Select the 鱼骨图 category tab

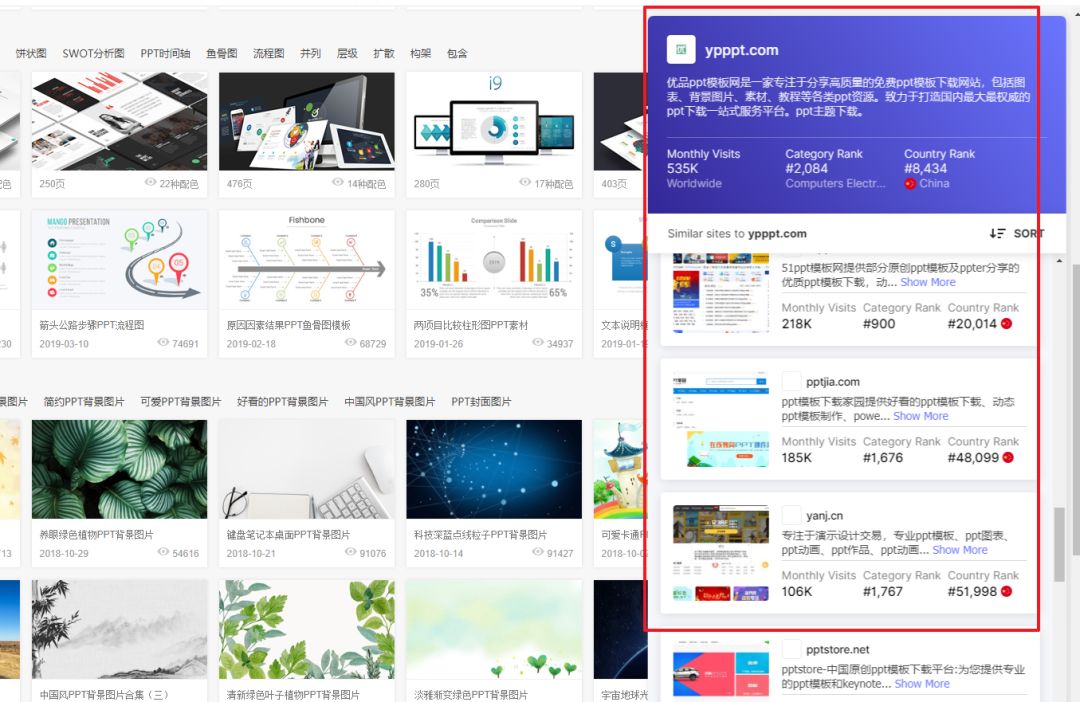pos(222,53)
